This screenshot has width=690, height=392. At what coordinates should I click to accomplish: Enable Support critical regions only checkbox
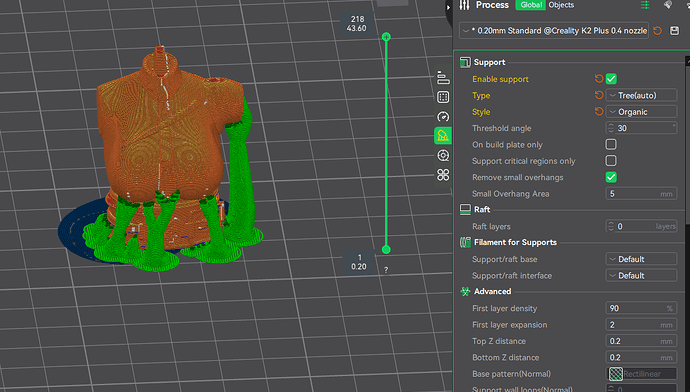tap(611, 161)
